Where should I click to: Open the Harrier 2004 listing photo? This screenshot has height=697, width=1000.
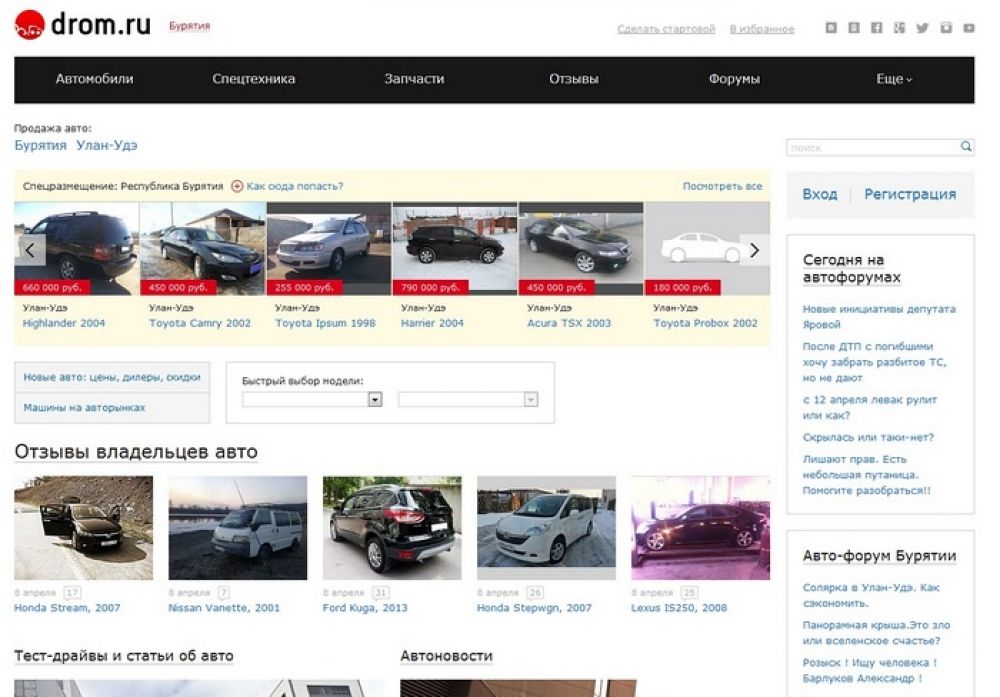coord(455,249)
